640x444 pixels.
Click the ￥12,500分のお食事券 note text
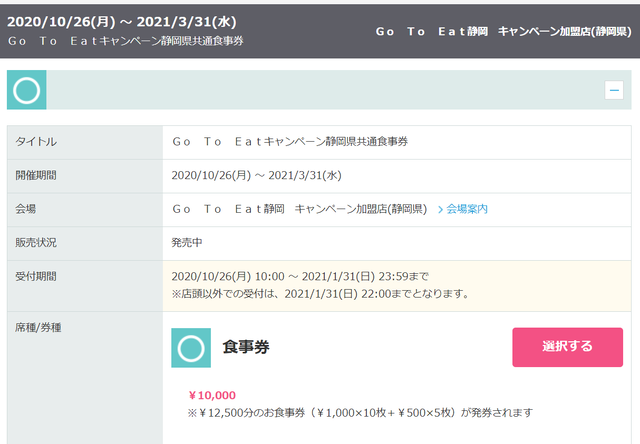[x=360, y=413]
